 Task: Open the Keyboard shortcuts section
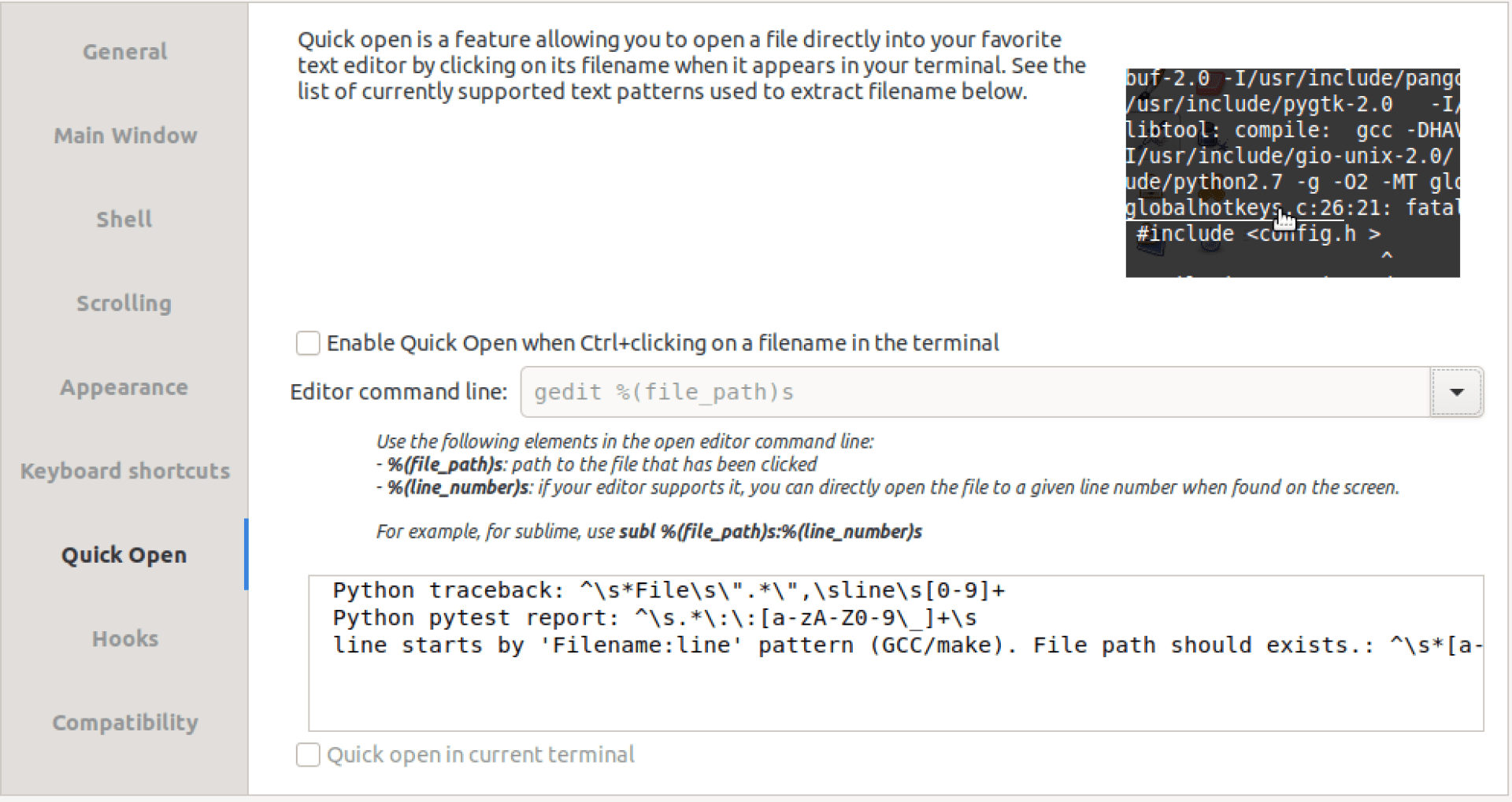coord(124,471)
